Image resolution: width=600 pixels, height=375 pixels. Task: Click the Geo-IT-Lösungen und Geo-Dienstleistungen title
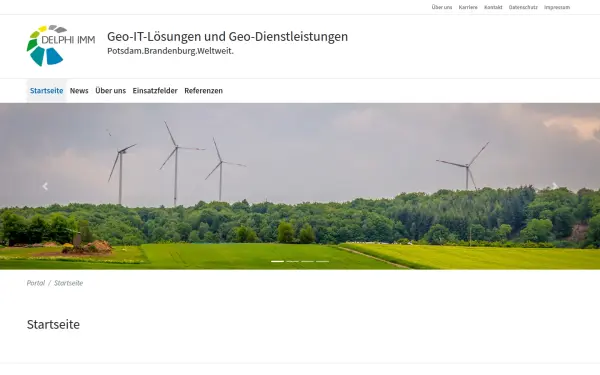(x=227, y=37)
